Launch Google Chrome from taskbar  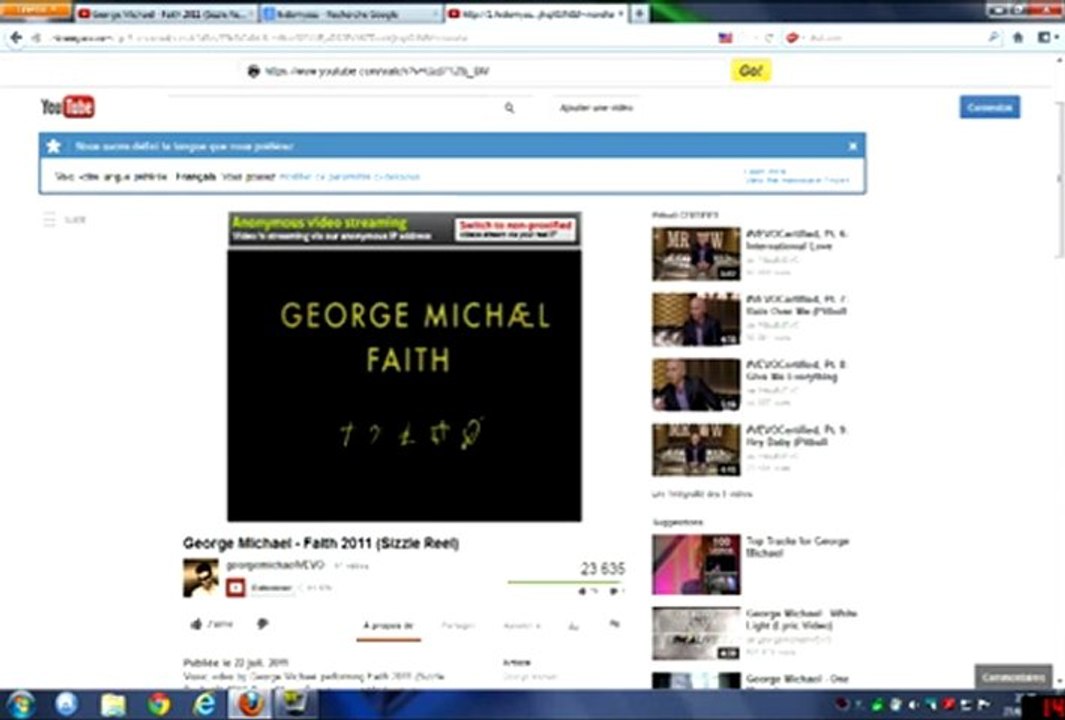pyautogui.click(x=159, y=705)
